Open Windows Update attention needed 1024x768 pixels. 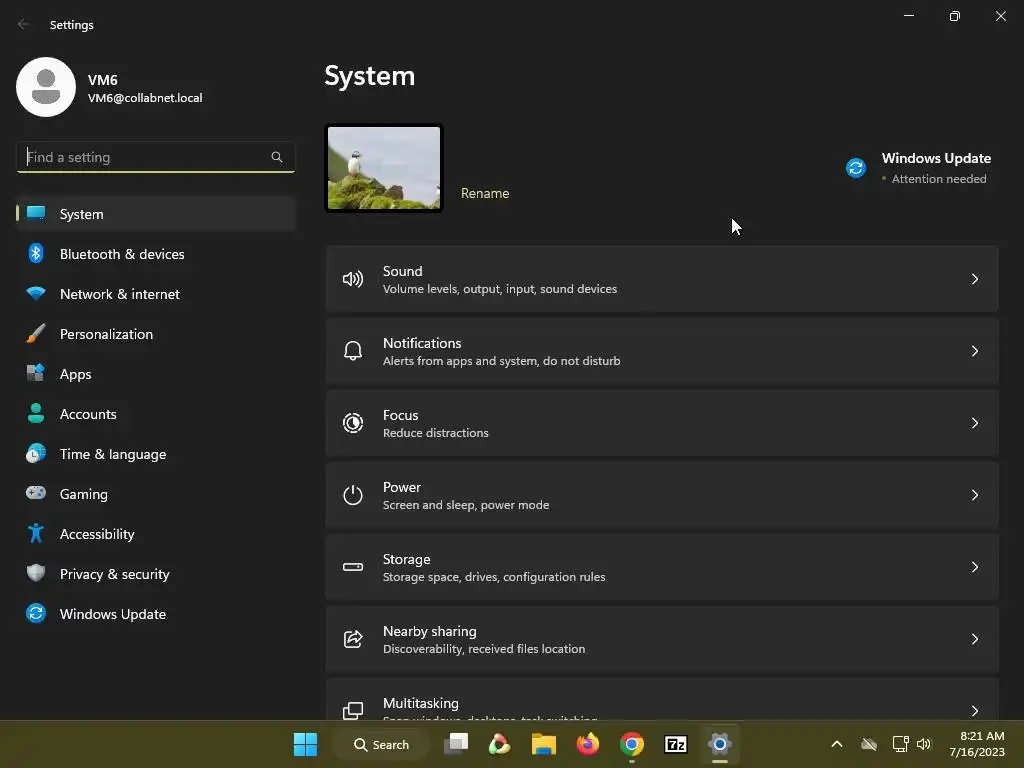point(918,168)
